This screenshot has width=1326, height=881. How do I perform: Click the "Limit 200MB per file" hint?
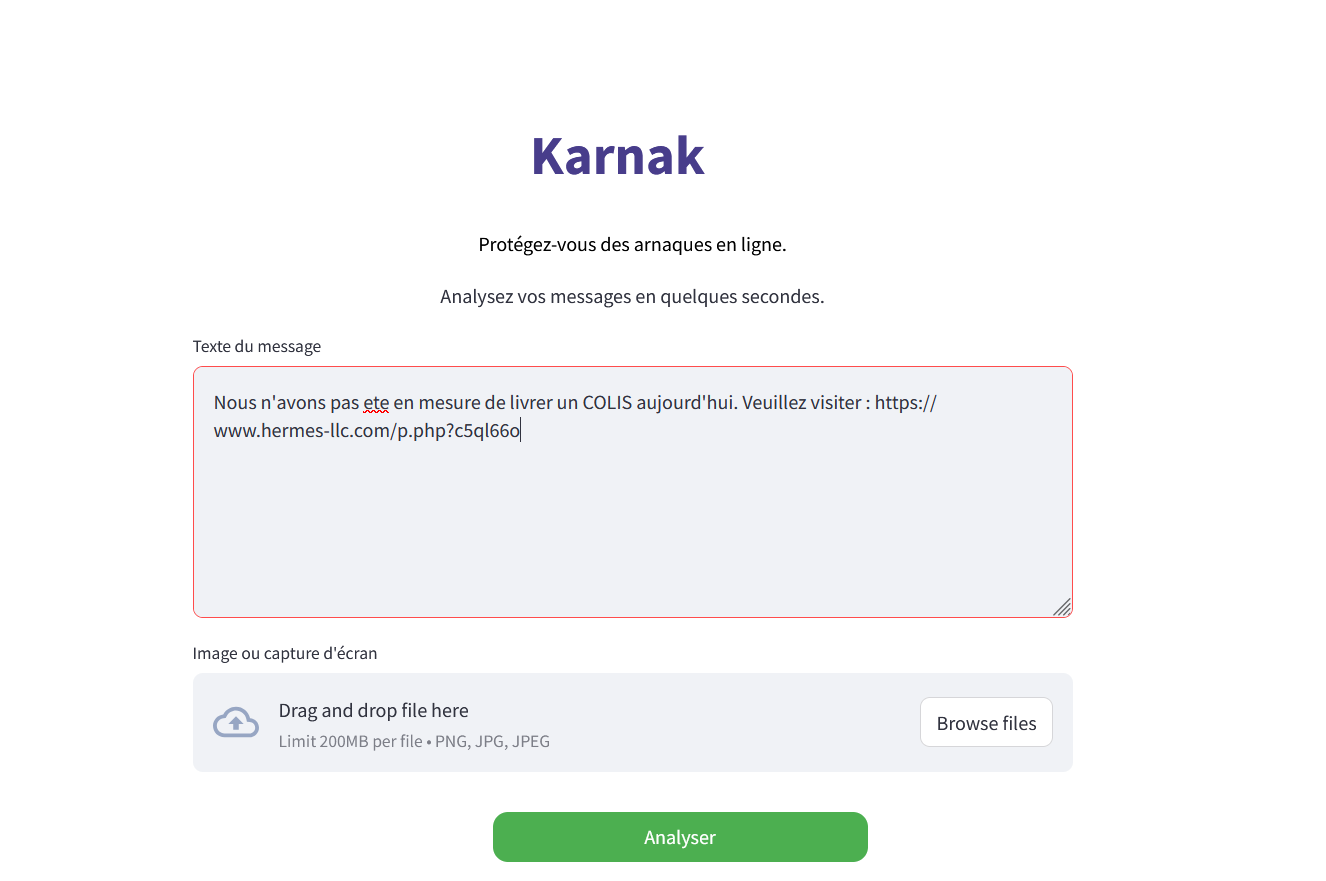(350, 741)
